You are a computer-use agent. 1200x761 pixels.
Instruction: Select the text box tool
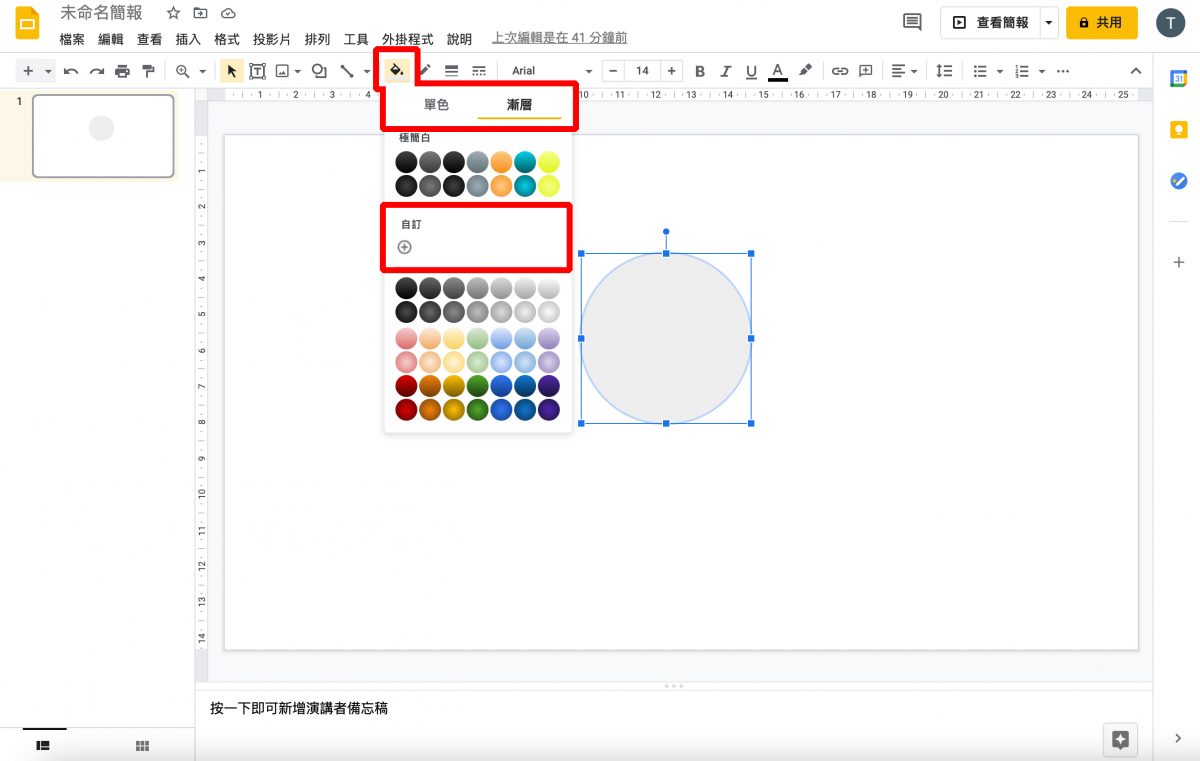click(x=257, y=71)
